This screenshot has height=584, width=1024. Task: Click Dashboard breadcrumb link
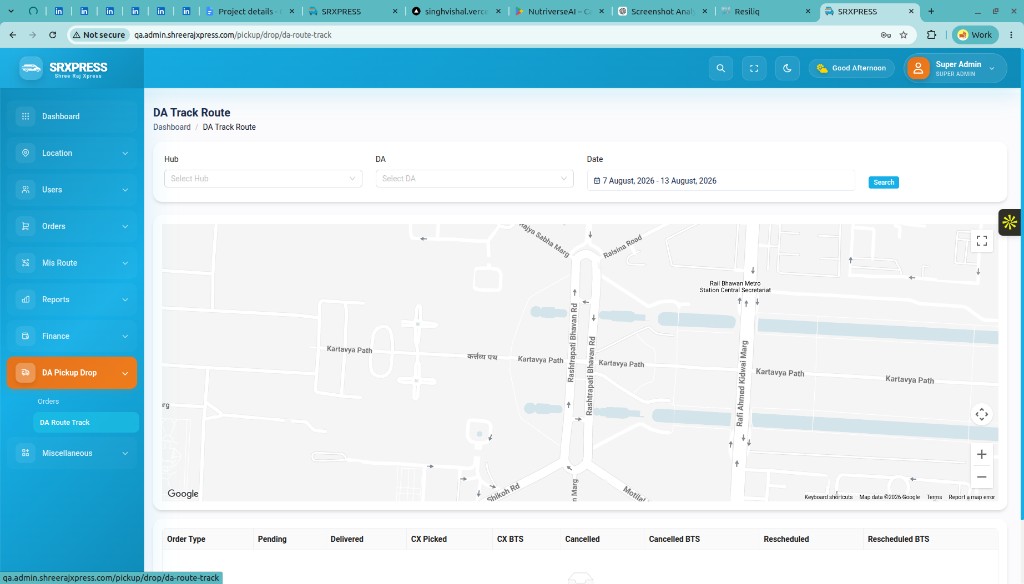pyautogui.click(x=172, y=127)
